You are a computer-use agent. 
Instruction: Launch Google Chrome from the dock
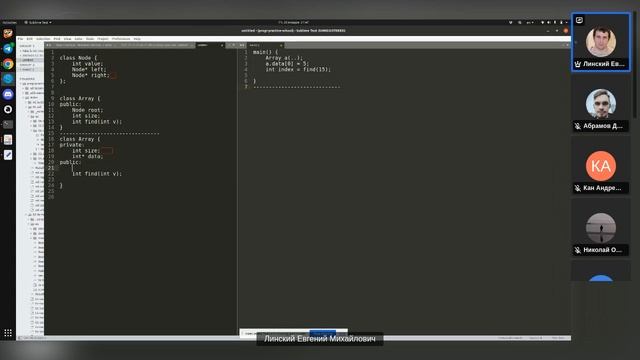pos(8,64)
